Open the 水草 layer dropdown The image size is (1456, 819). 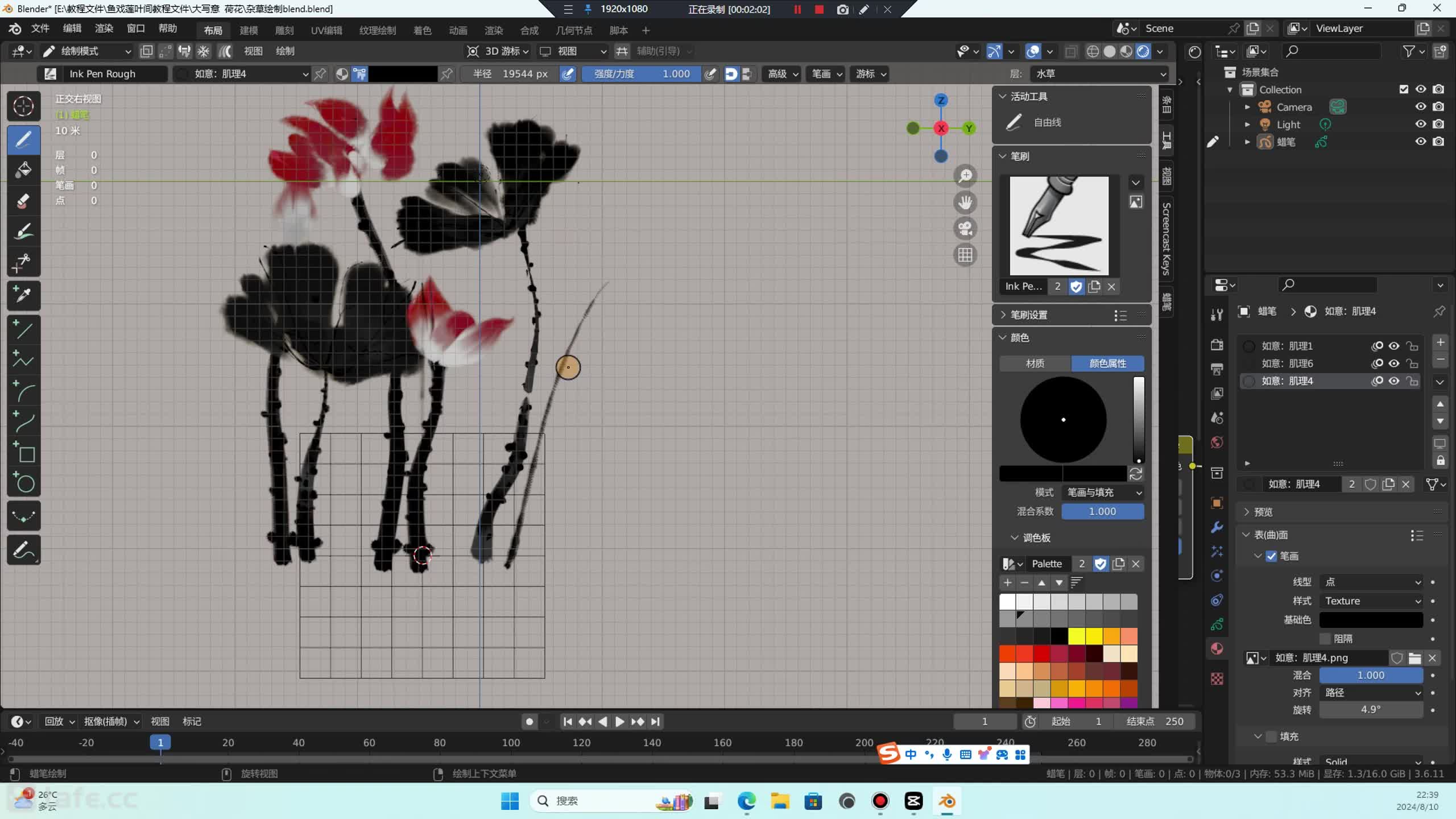click(x=1098, y=74)
